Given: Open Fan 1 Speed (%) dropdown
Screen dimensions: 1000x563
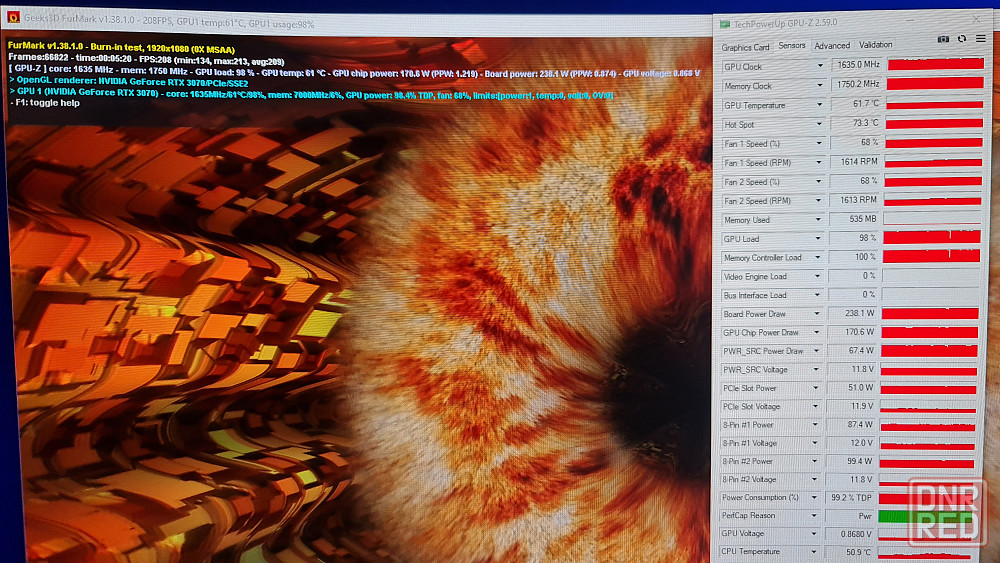Looking at the screenshot, I should [x=819, y=143].
